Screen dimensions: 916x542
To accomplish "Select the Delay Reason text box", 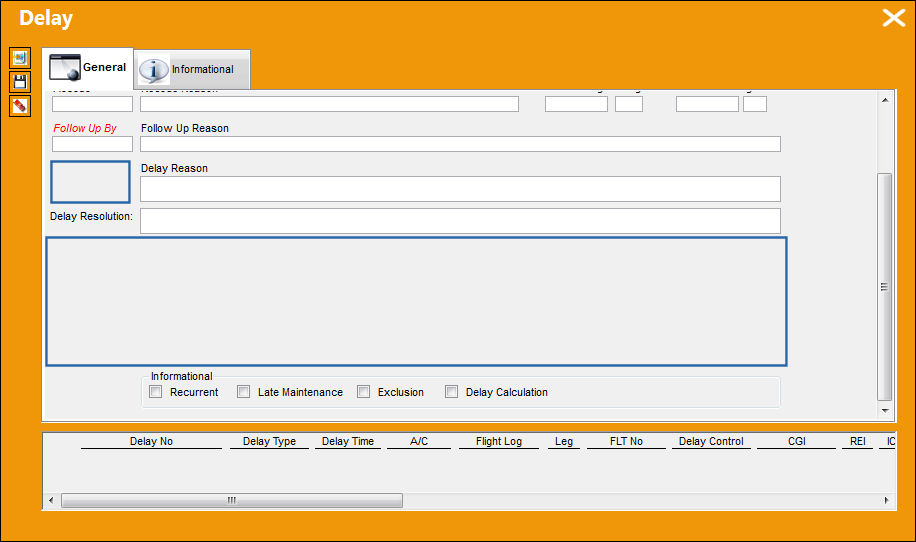I will click(x=460, y=189).
